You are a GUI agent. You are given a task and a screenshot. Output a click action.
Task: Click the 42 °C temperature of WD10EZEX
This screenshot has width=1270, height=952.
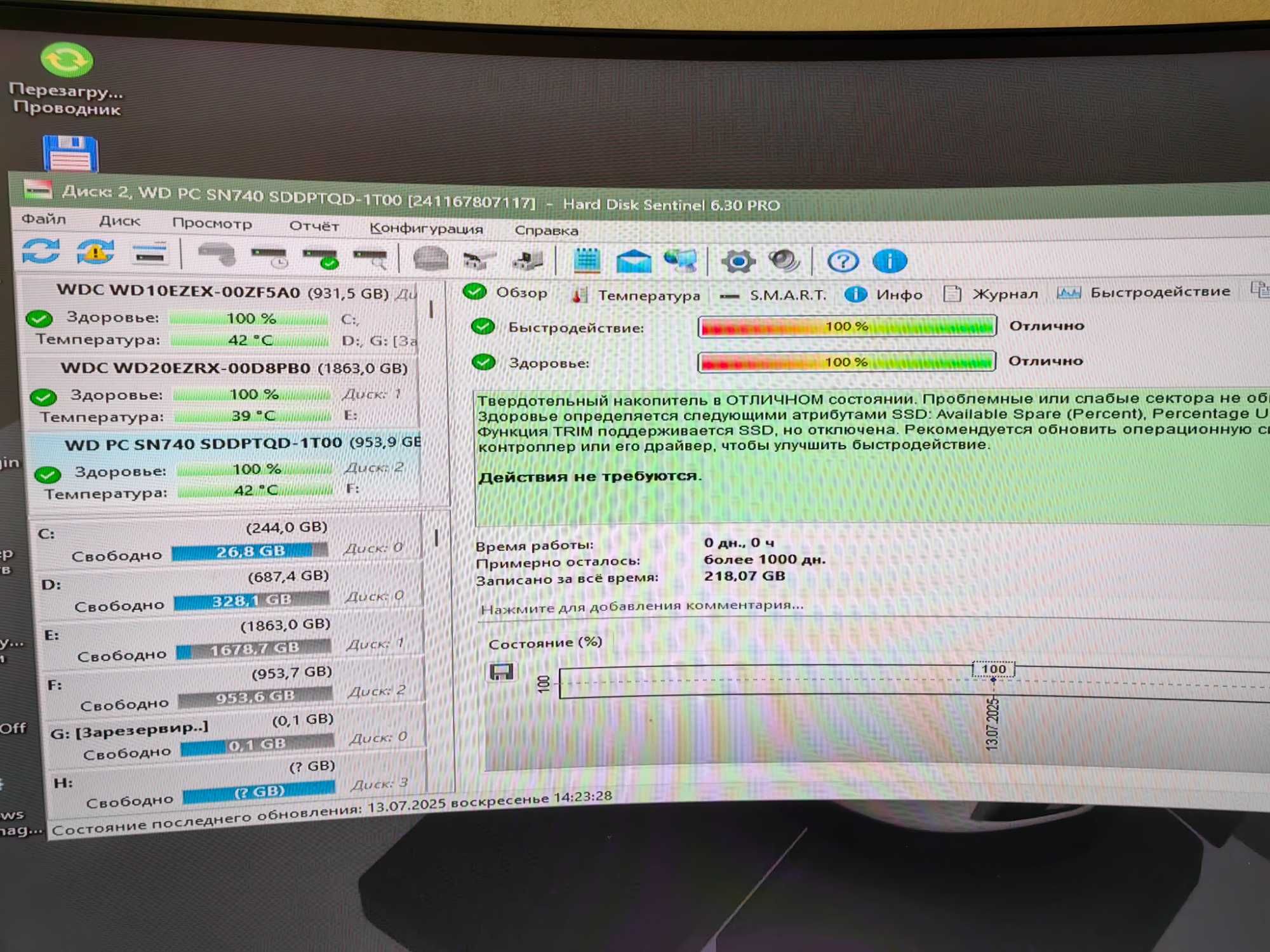click(x=250, y=340)
